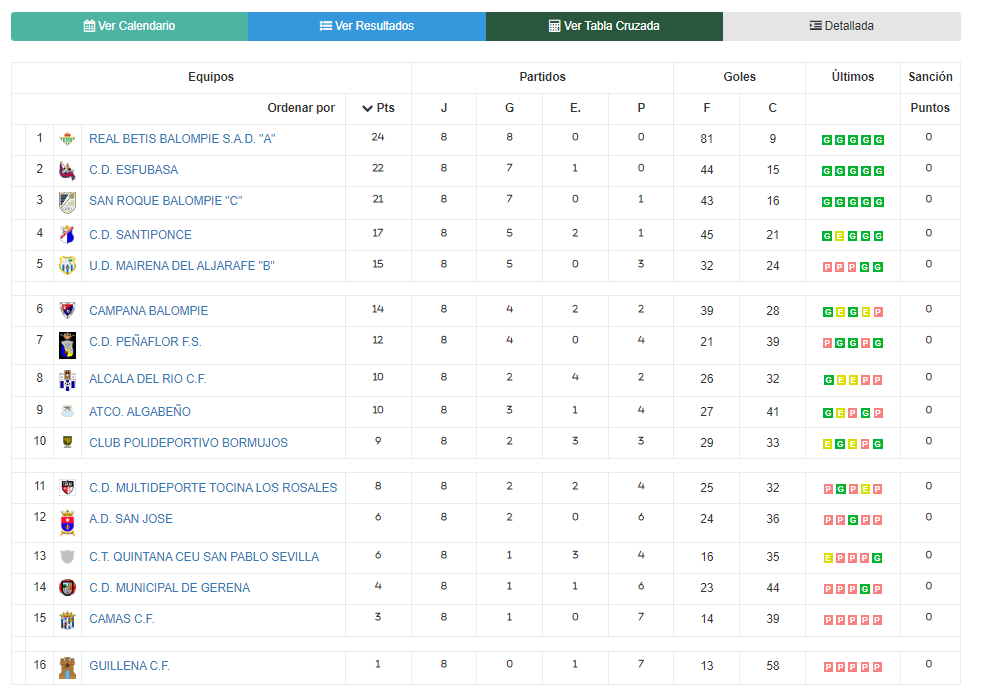Open U.D. MAIRENA DEL ALJARAFE "B" link
The height and width of the screenshot is (697, 993).
click(182, 266)
